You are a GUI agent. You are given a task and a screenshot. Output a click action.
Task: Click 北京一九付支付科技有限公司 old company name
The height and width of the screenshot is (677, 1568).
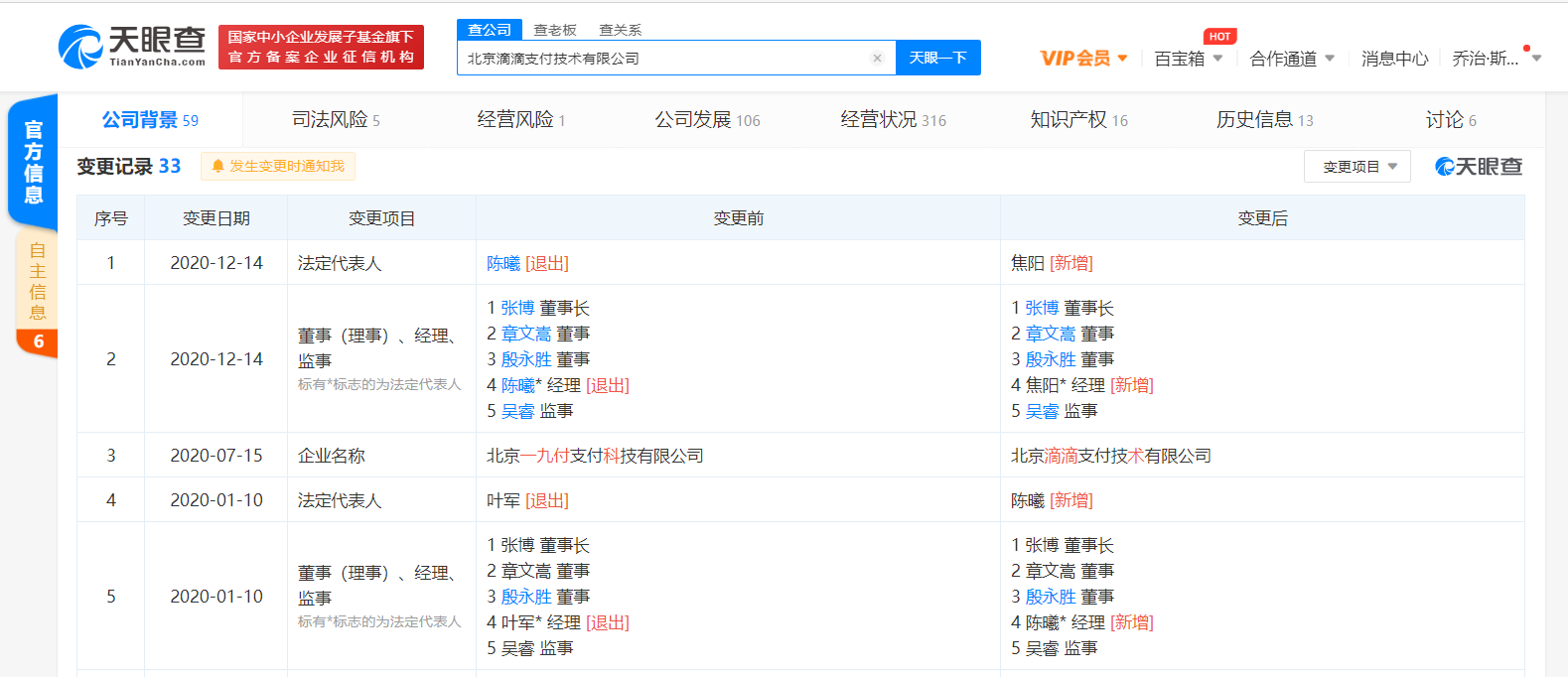595,456
